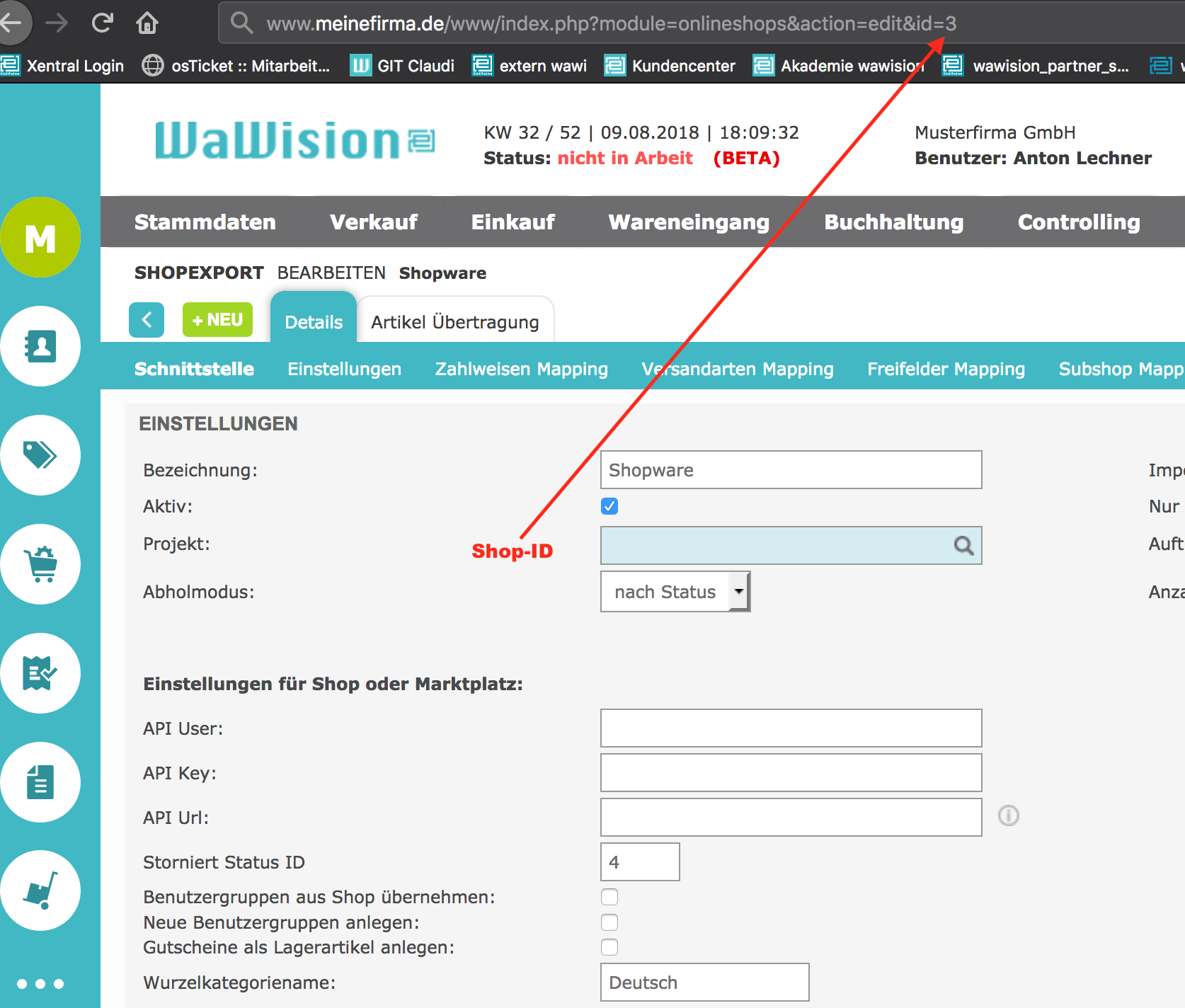Viewport: 1185px width, 1008px height.
Task: Open the shopping cart sidebar icon
Action: 40,564
